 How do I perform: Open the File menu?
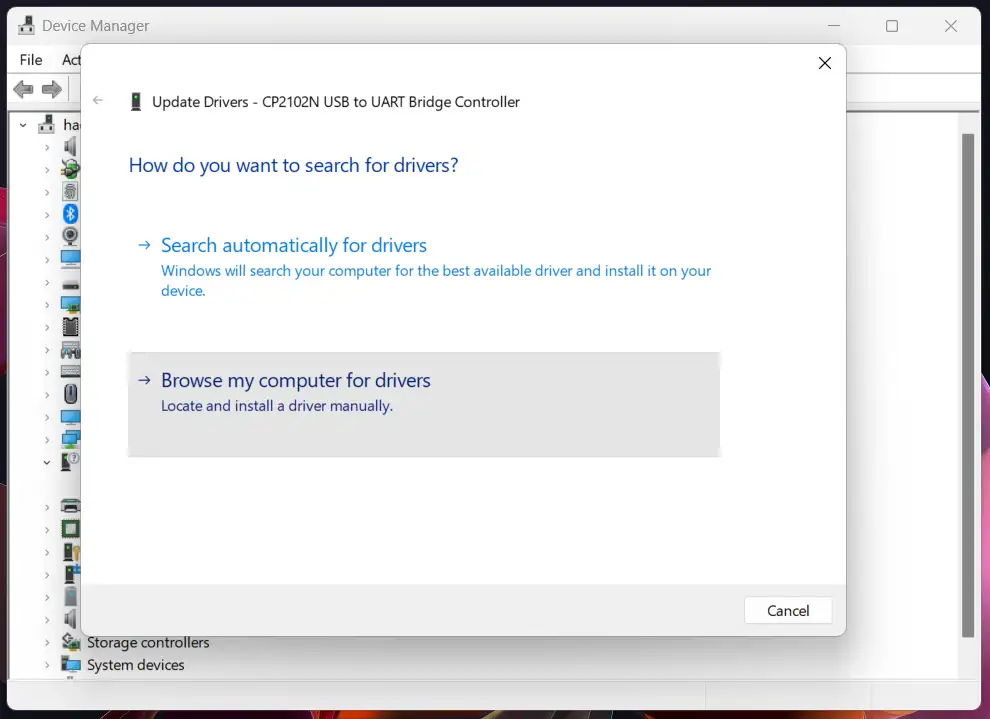[30, 60]
